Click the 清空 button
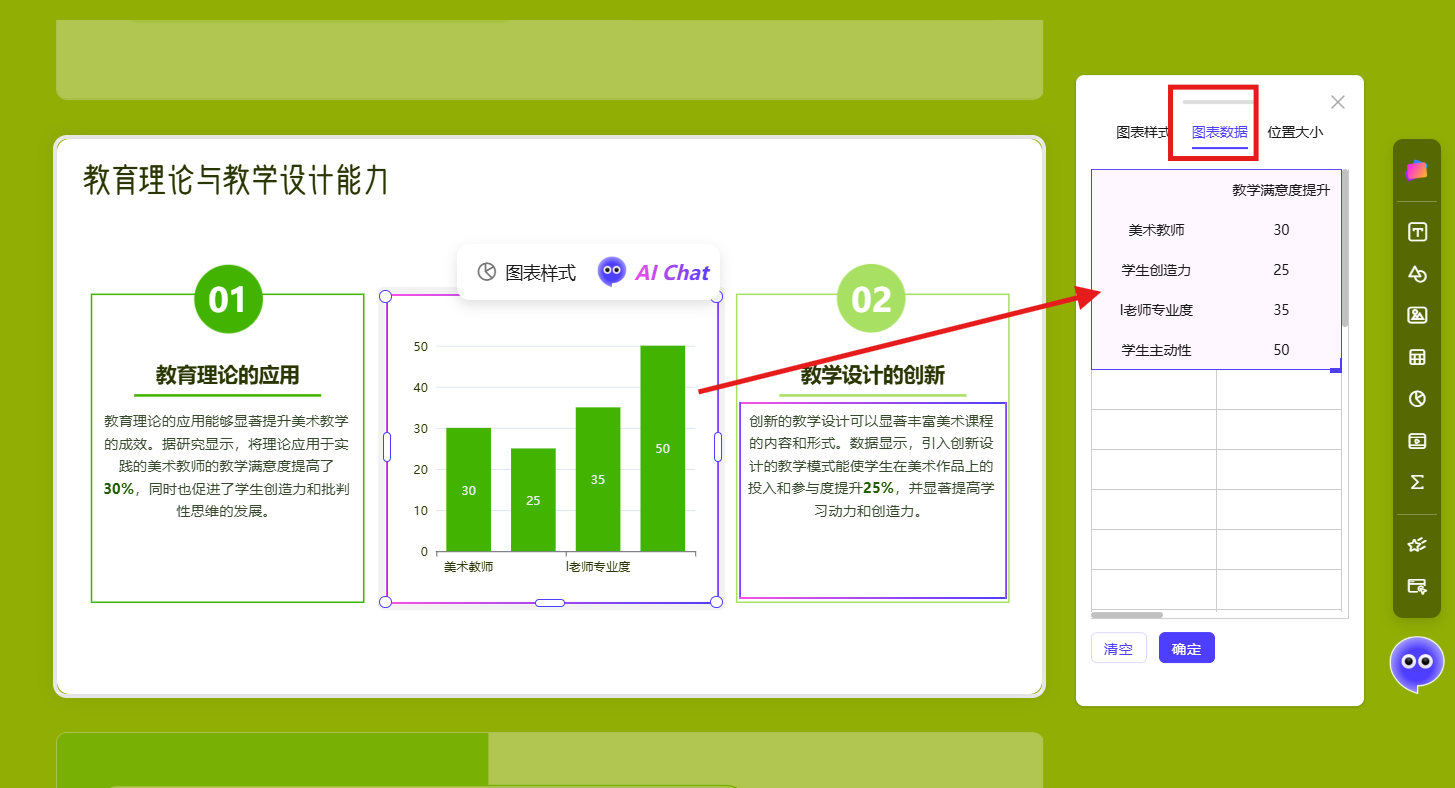Image resolution: width=1455 pixels, height=788 pixels. [1118, 649]
